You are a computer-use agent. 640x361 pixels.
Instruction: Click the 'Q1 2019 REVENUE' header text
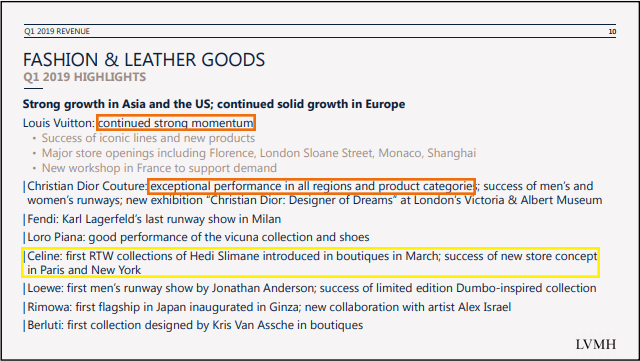pos(57,31)
